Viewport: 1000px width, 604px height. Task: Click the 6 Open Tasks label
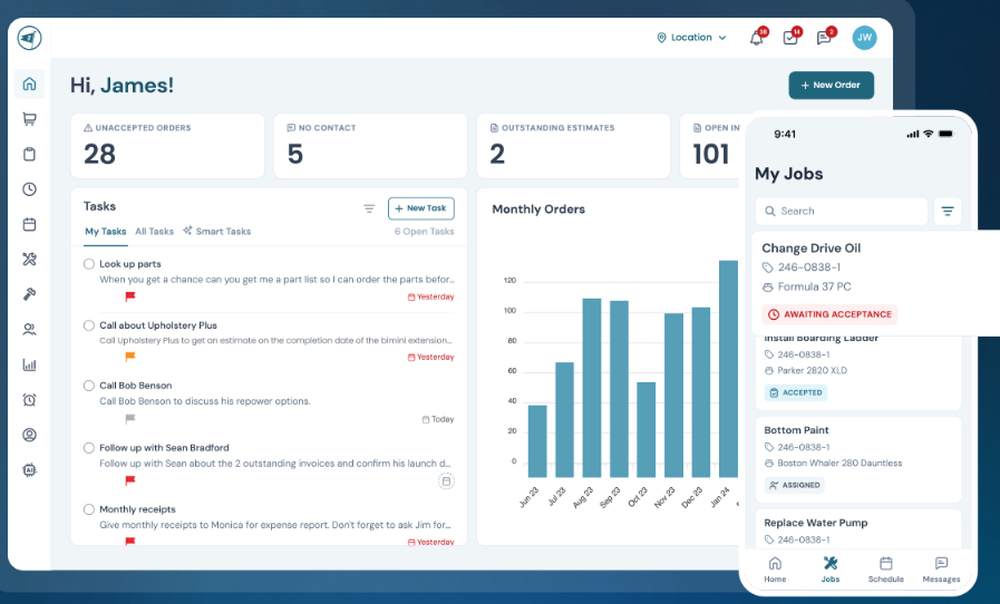424,232
